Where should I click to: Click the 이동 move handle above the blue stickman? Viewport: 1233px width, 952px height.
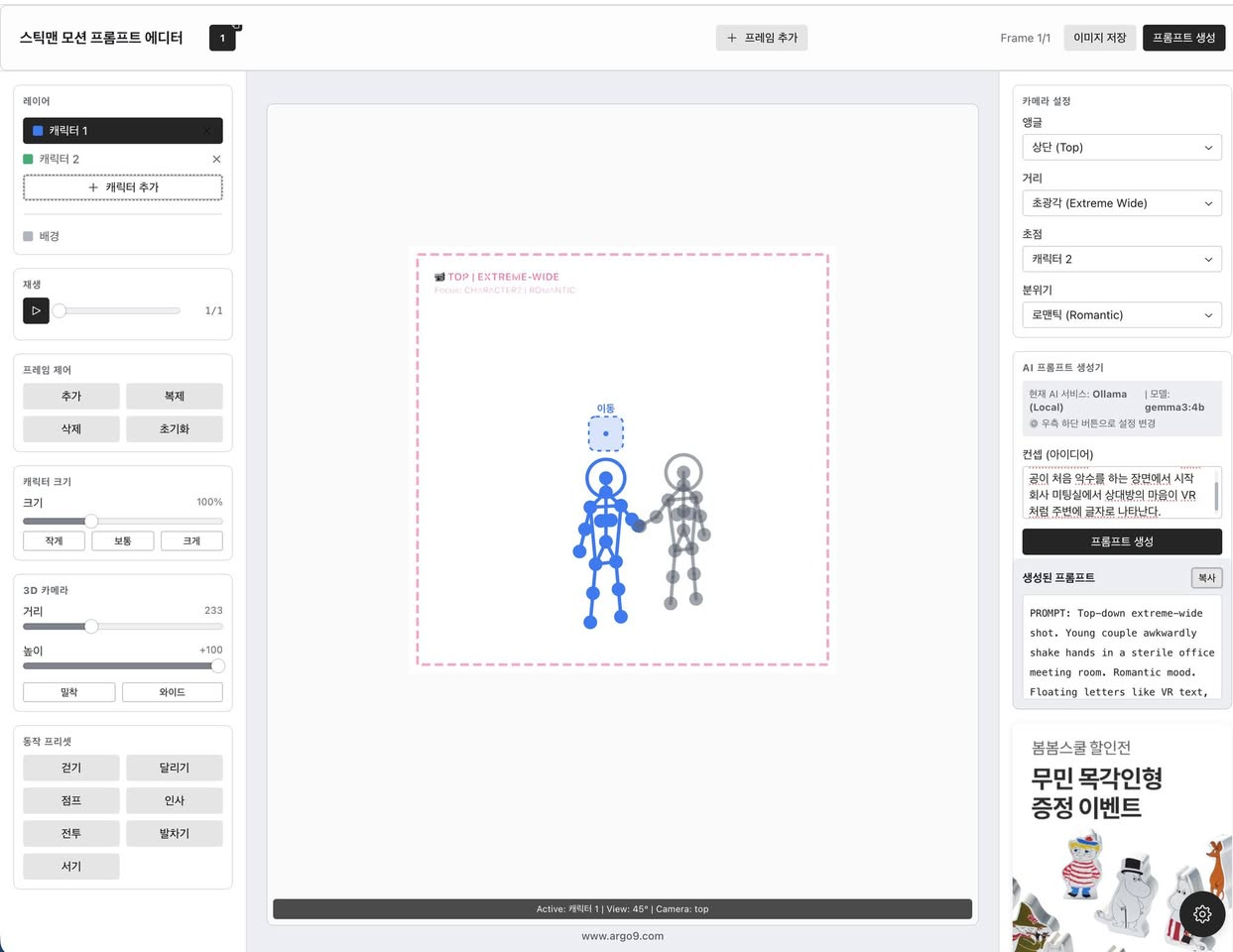(605, 433)
